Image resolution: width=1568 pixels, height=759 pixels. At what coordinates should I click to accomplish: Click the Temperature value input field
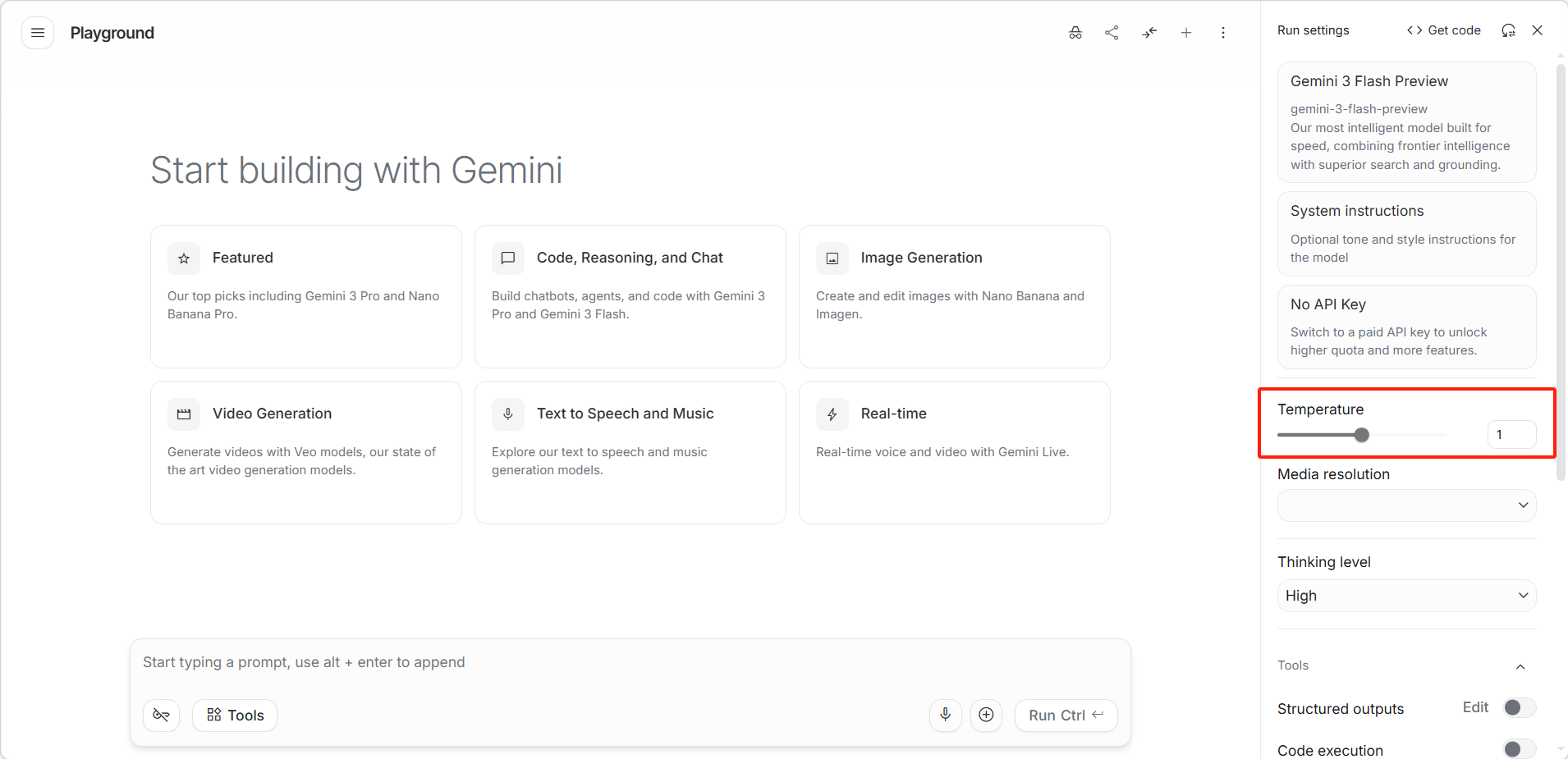point(1511,435)
